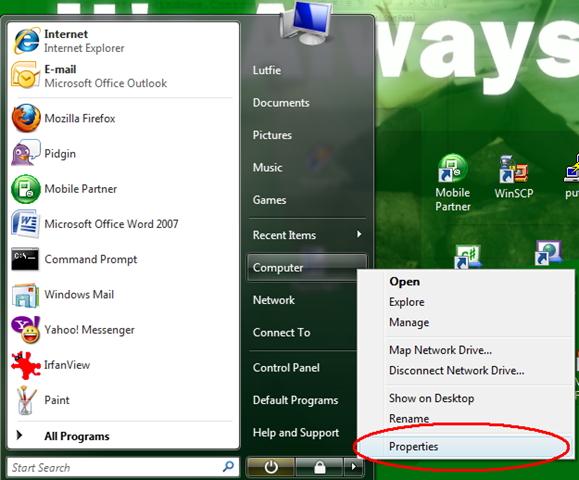This screenshot has width=579, height=480.
Task: Open Games from Start menu
Action: click(269, 200)
